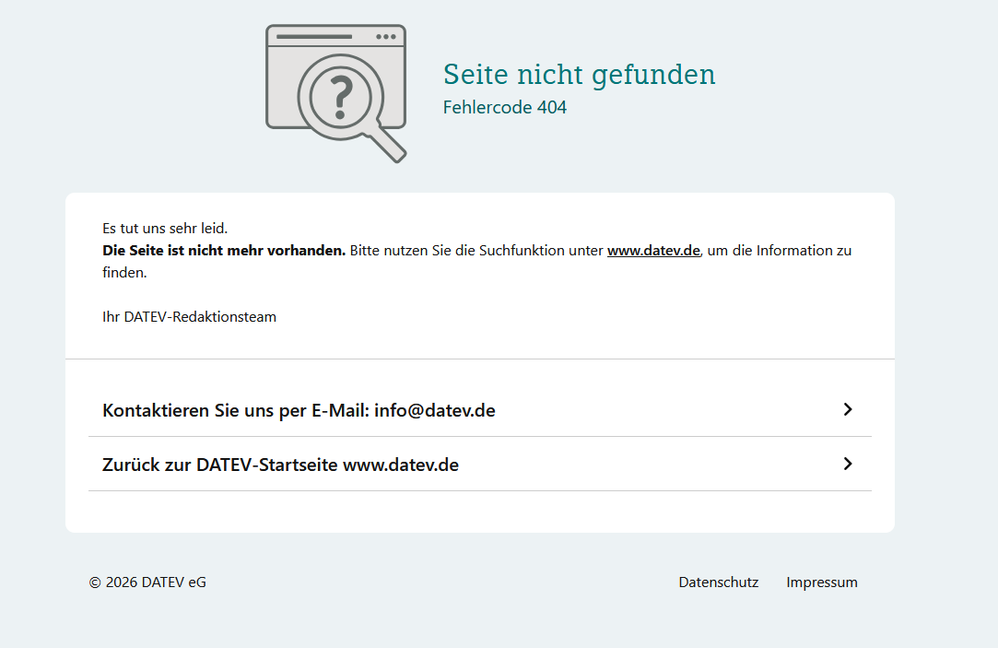The height and width of the screenshot is (648, 998).
Task: Click the page-not-found magnifier illustration
Action: 336,94
